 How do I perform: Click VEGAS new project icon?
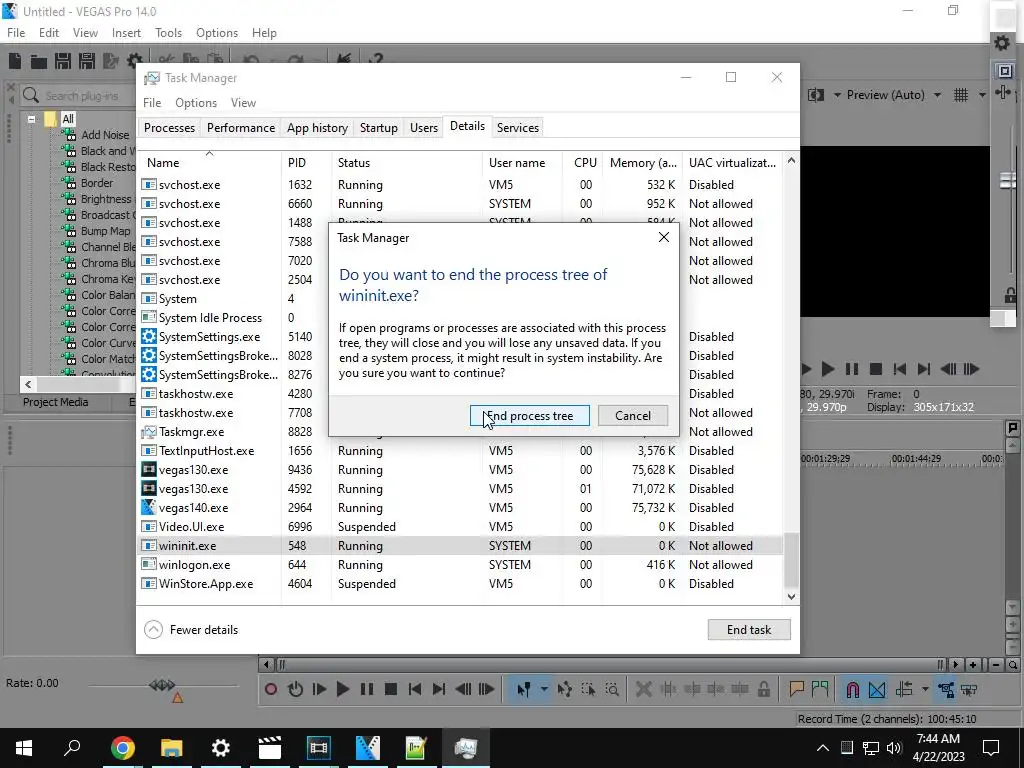pyautogui.click(x=15, y=61)
